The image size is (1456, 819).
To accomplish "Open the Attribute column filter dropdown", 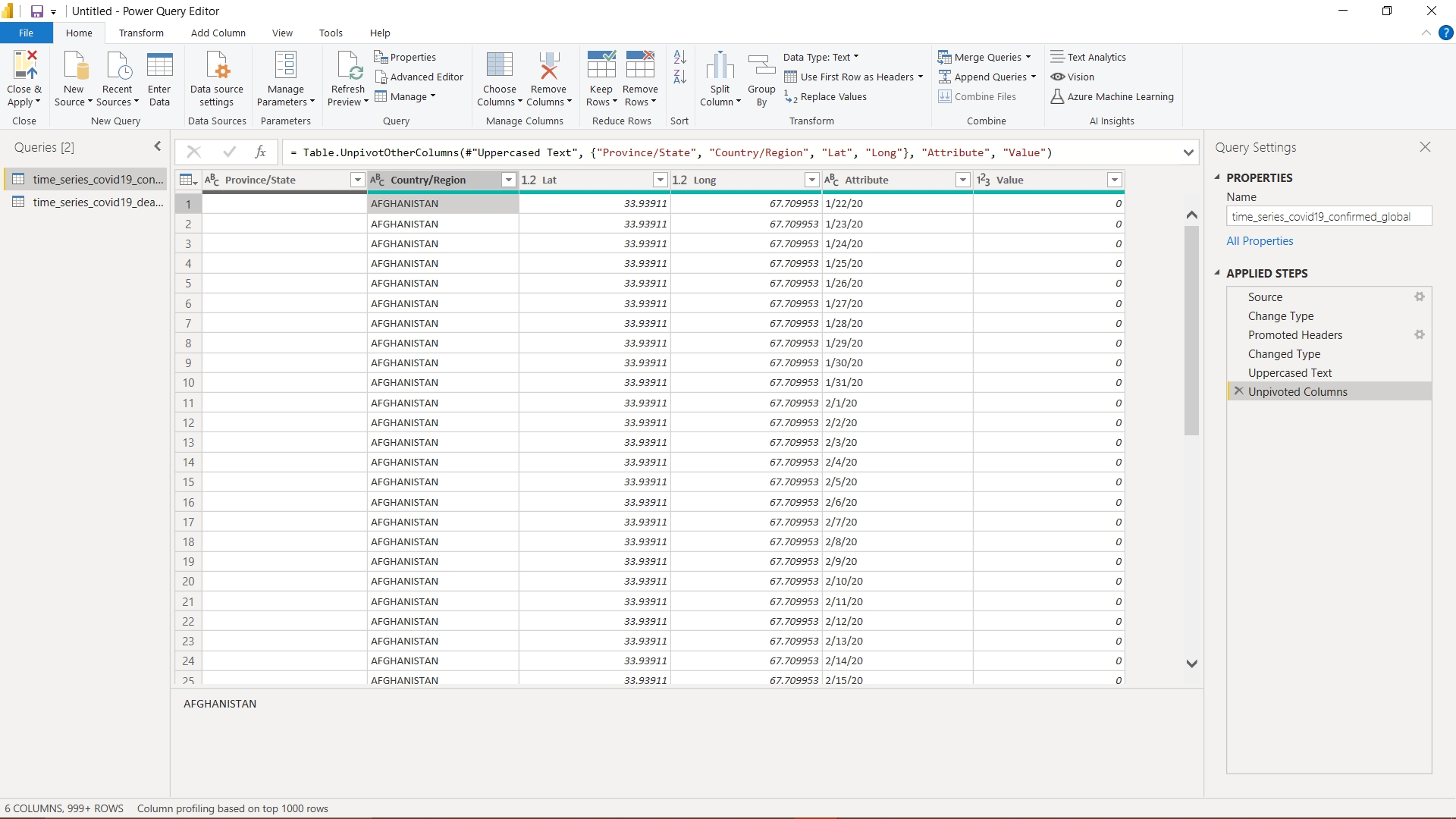I will [963, 180].
